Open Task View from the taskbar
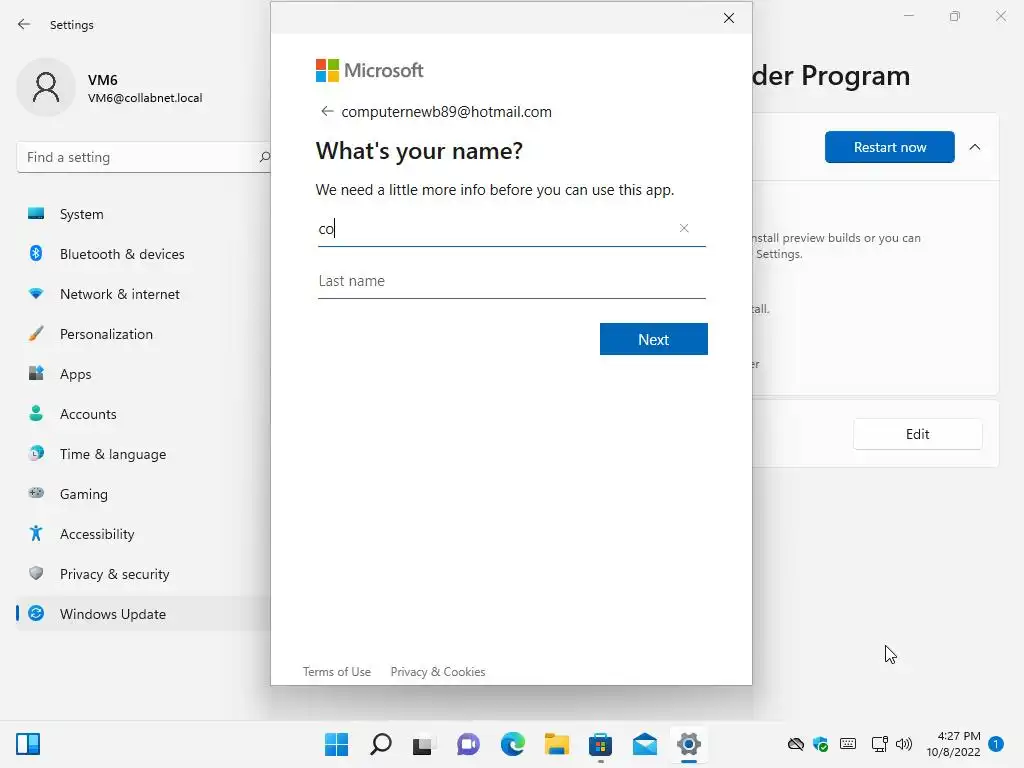The width and height of the screenshot is (1024, 768). (x=423, y=744)
